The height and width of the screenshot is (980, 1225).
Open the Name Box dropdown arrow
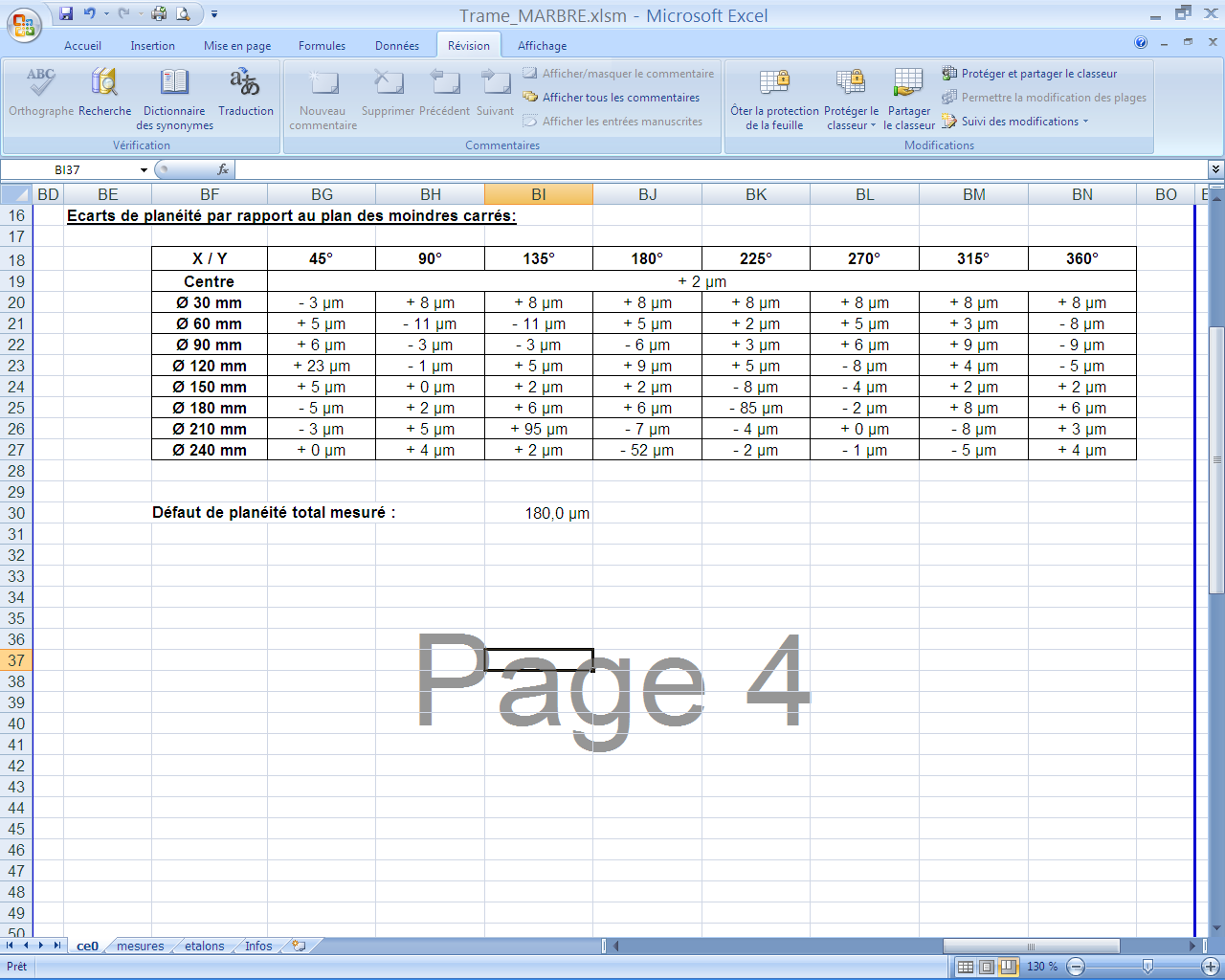(x=145, y=170)
